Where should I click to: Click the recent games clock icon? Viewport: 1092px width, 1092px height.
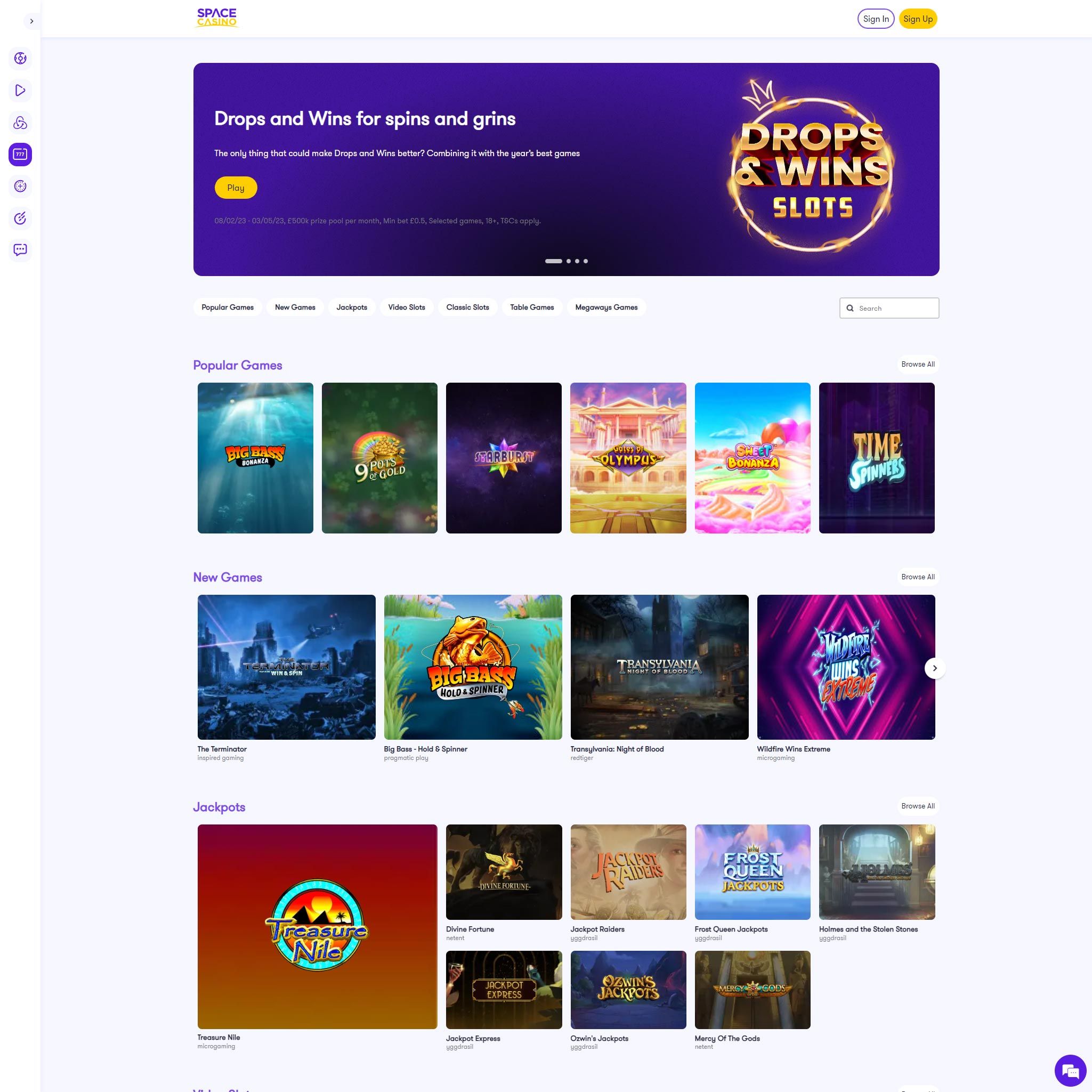click(20, 186)
